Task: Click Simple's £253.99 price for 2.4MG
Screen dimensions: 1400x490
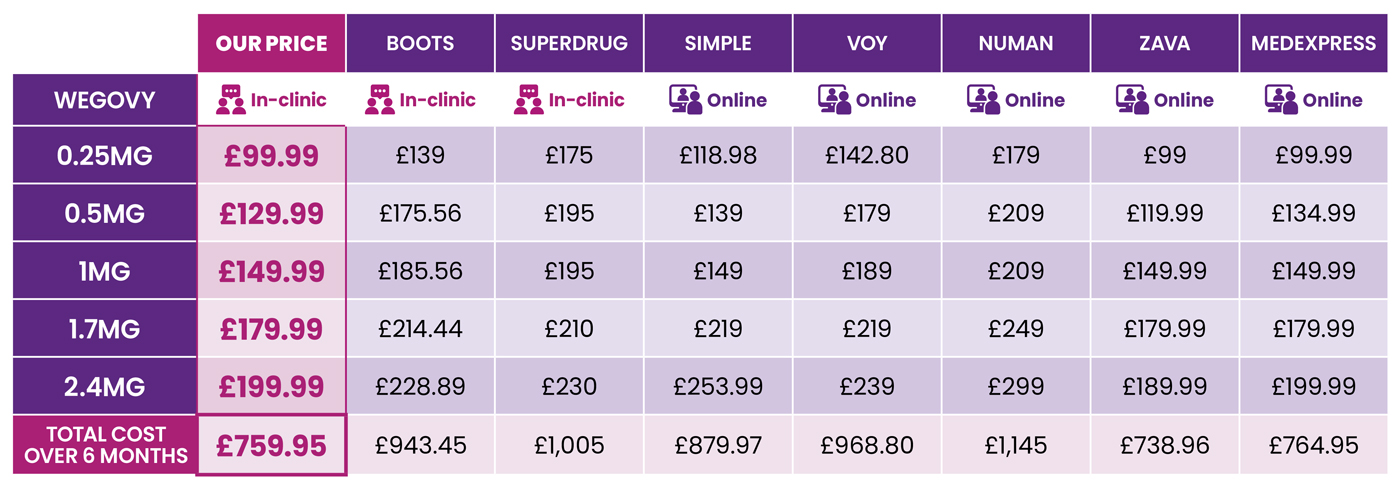Action: [x=718, y=385]
